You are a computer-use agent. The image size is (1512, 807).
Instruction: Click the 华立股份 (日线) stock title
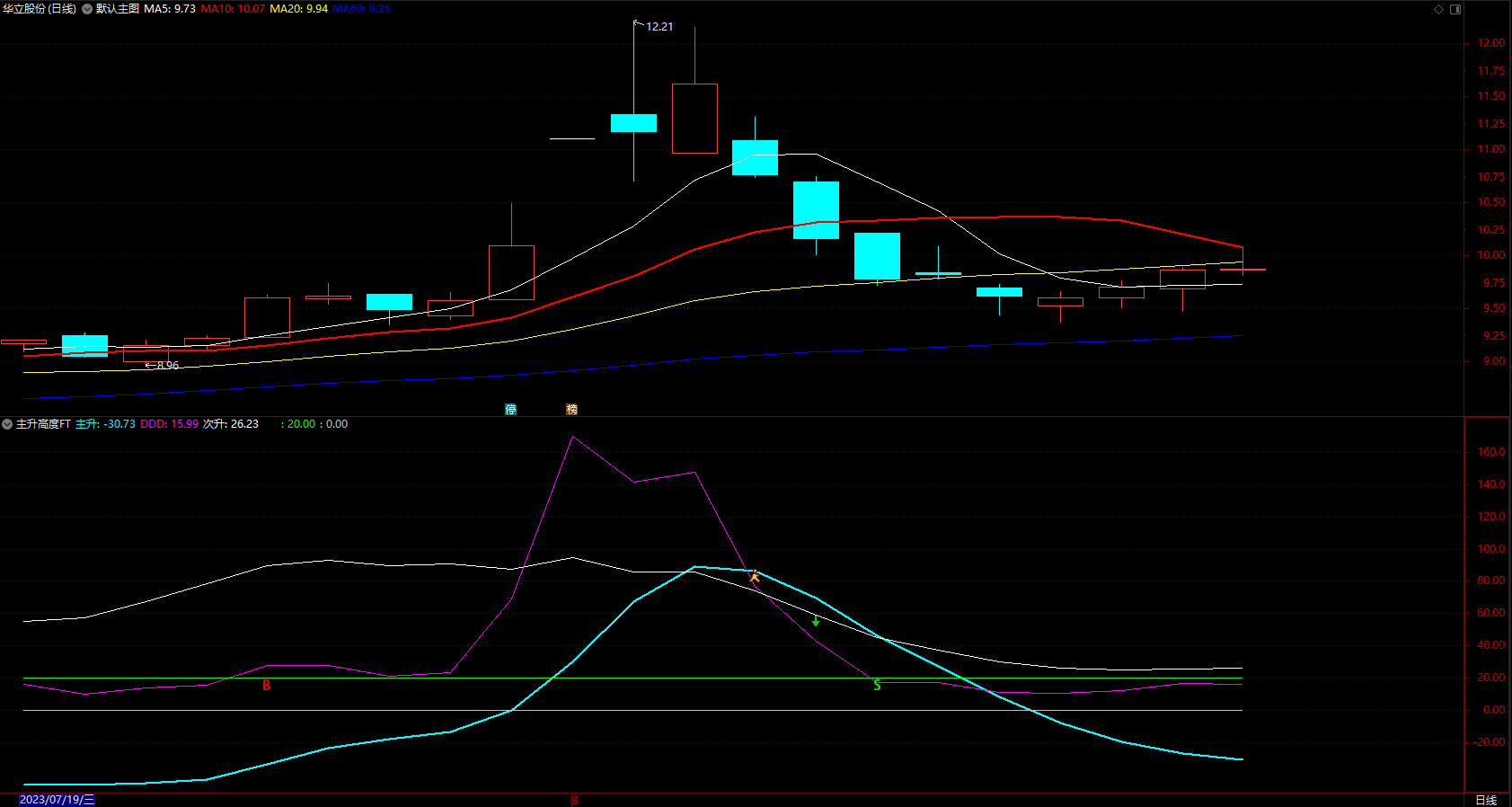tap(40, 9)
